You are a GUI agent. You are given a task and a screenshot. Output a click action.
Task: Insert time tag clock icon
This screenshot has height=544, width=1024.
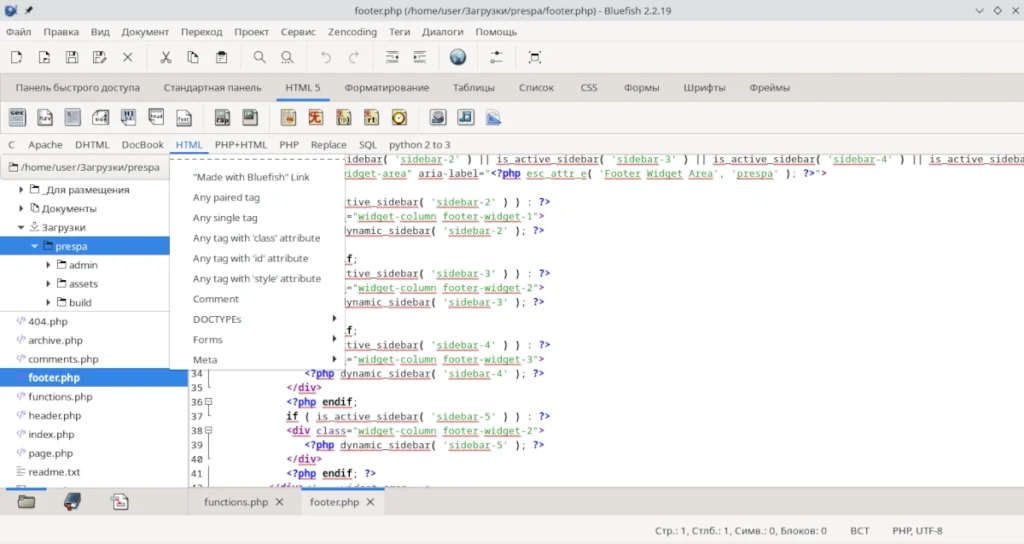399,118
